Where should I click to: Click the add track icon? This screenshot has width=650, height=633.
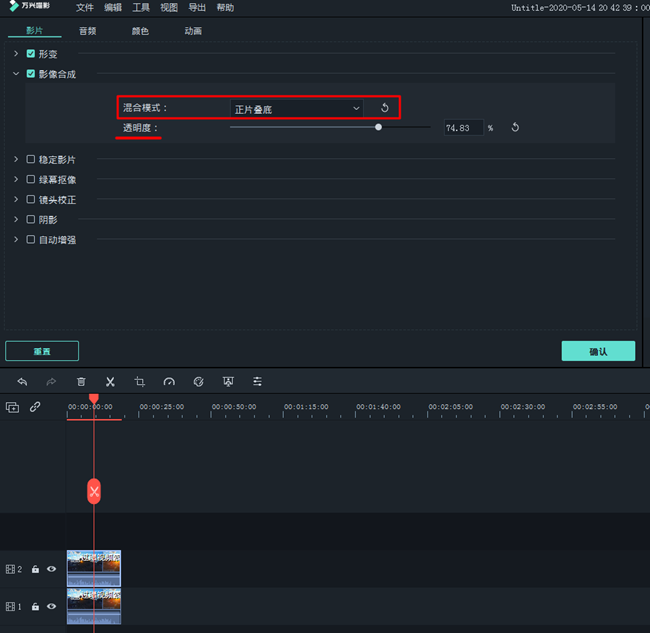tap(12, 407)
